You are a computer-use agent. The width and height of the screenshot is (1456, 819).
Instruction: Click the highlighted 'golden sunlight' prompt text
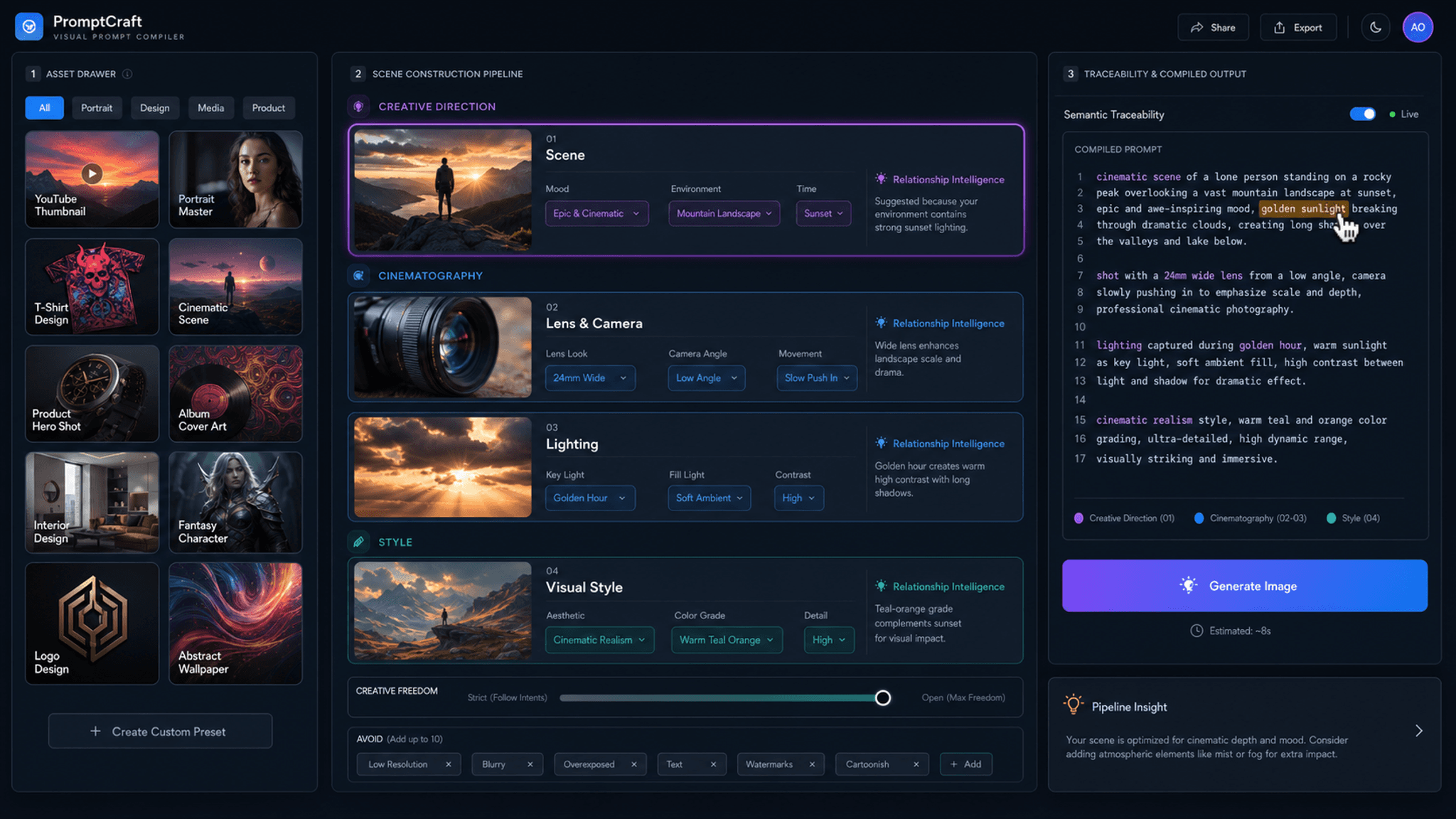pos(1304,208)
